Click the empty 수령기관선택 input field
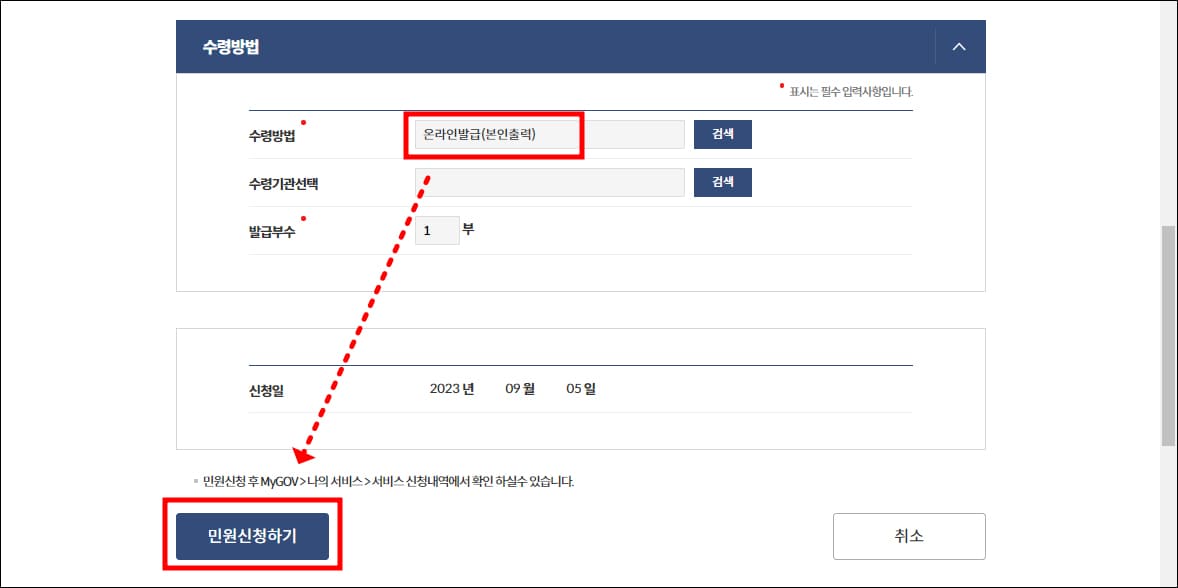The height and width of the screenshot is (588, 1178). [548, 182]
